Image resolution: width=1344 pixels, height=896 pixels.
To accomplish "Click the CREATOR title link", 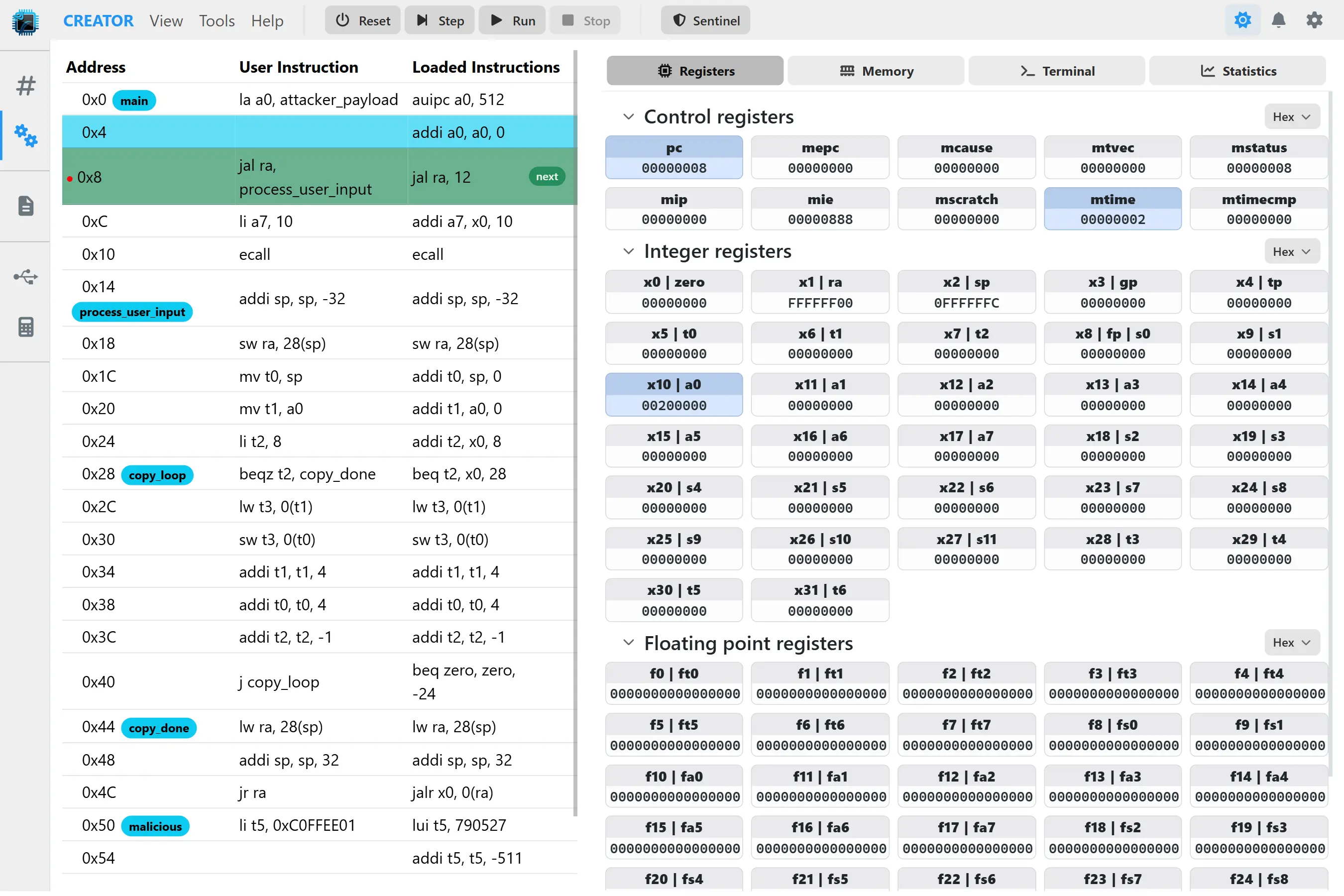I will click(98, 20).
